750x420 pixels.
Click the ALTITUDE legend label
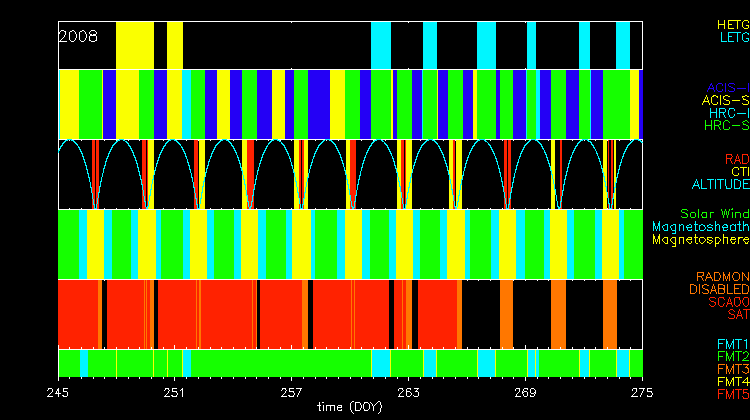click(x=720, y=185)
